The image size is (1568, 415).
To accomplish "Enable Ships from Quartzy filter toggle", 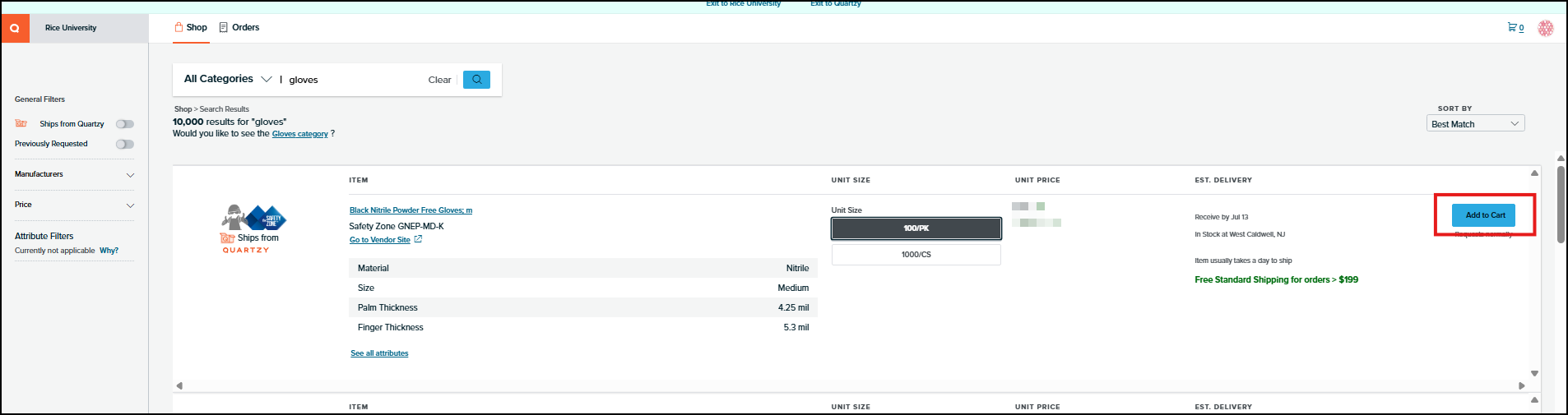I will pyautogui.click(x=125, y=124).
